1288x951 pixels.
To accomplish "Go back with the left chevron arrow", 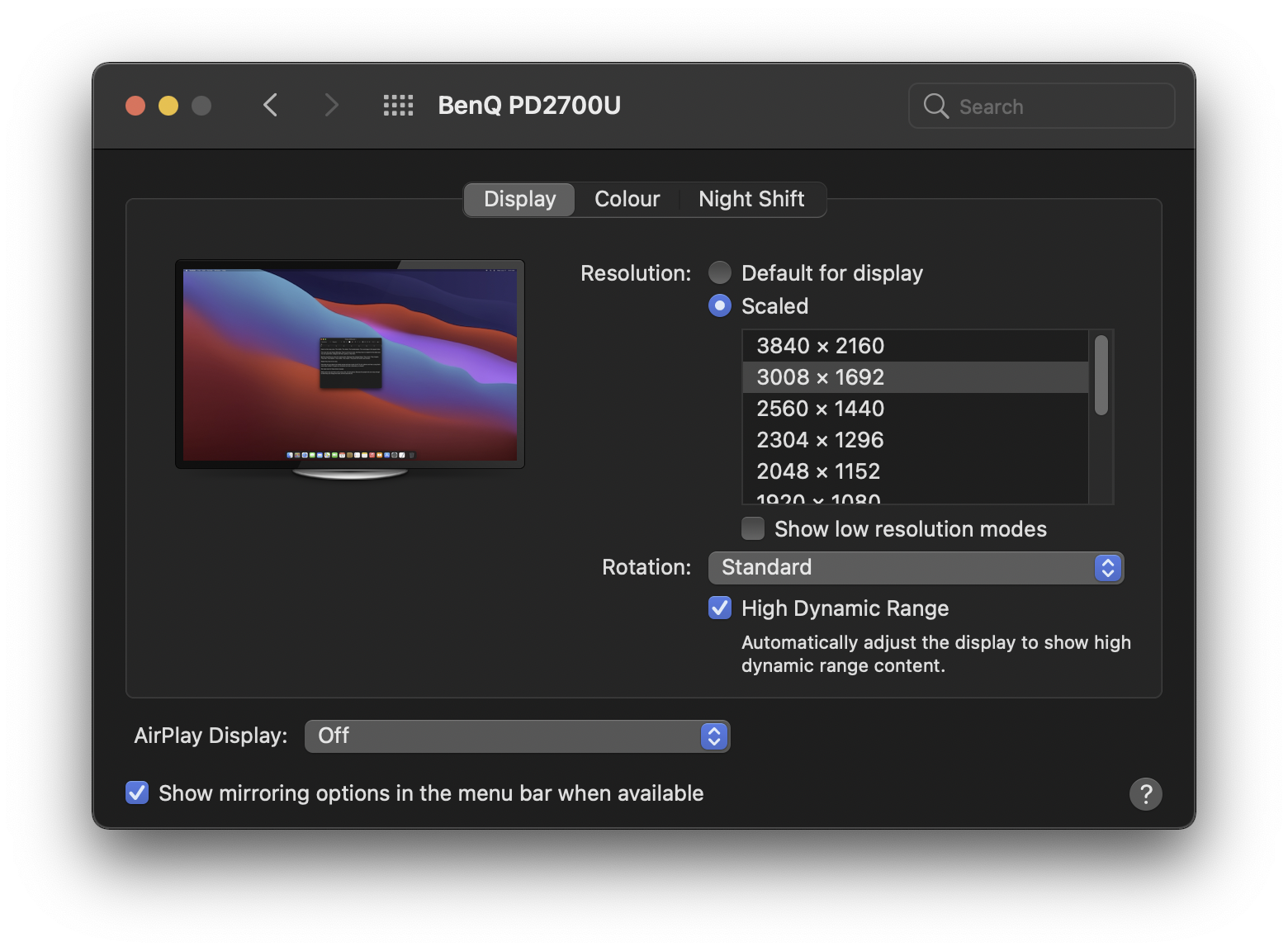I will tap(270, 105).
